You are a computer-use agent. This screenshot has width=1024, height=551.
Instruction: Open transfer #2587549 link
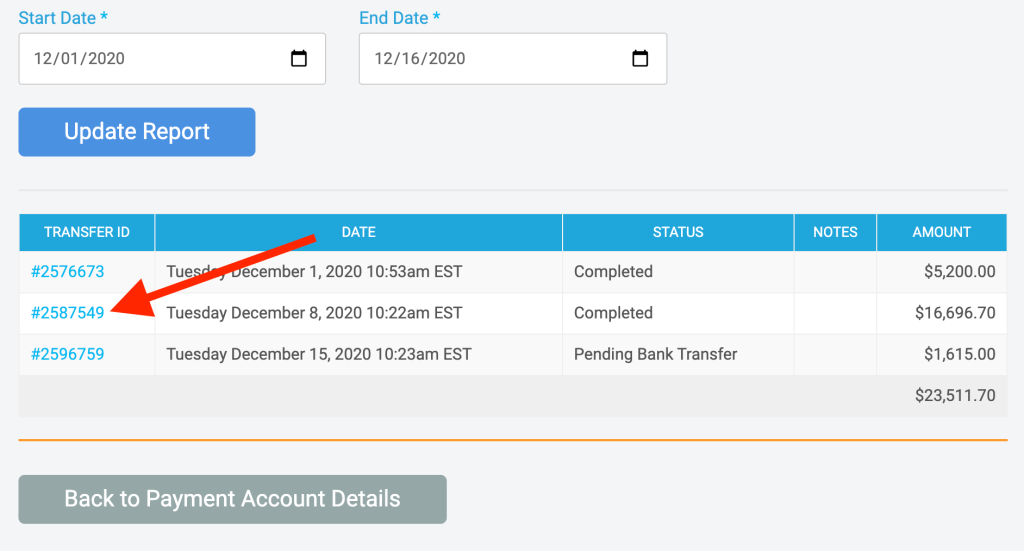(67, 313)
